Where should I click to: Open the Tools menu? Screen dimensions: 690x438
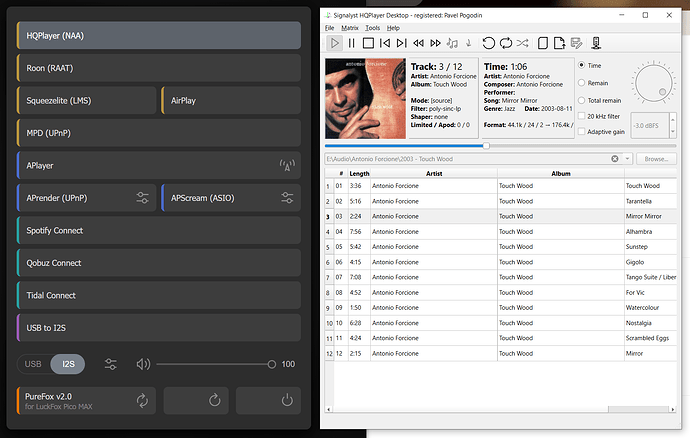click(372, 28)
